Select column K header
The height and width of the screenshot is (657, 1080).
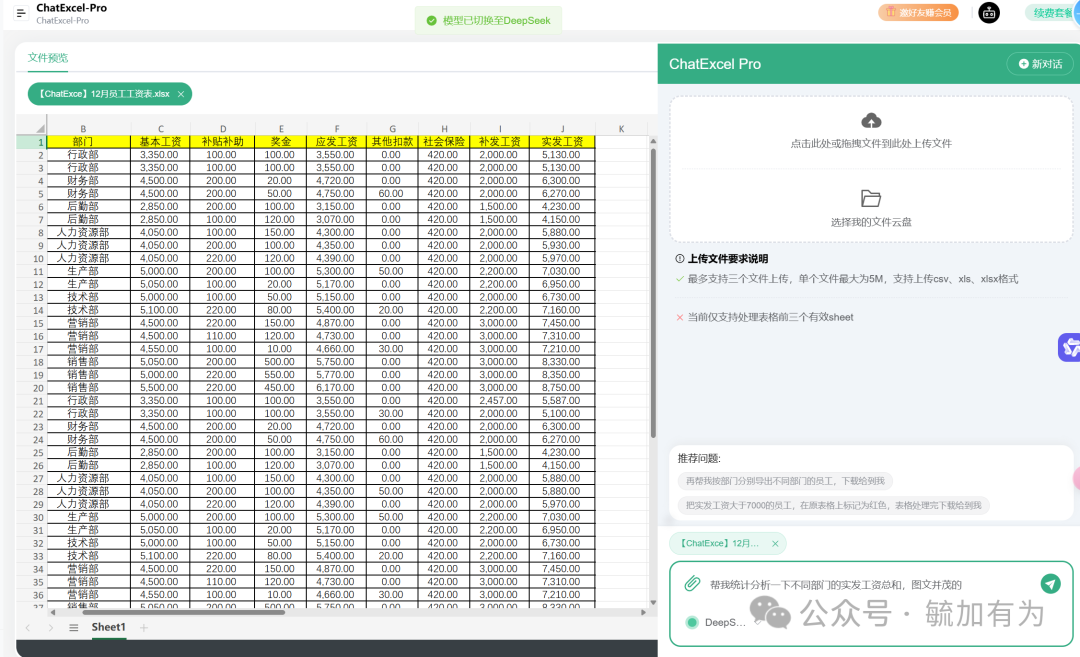[x=621, y=129]
